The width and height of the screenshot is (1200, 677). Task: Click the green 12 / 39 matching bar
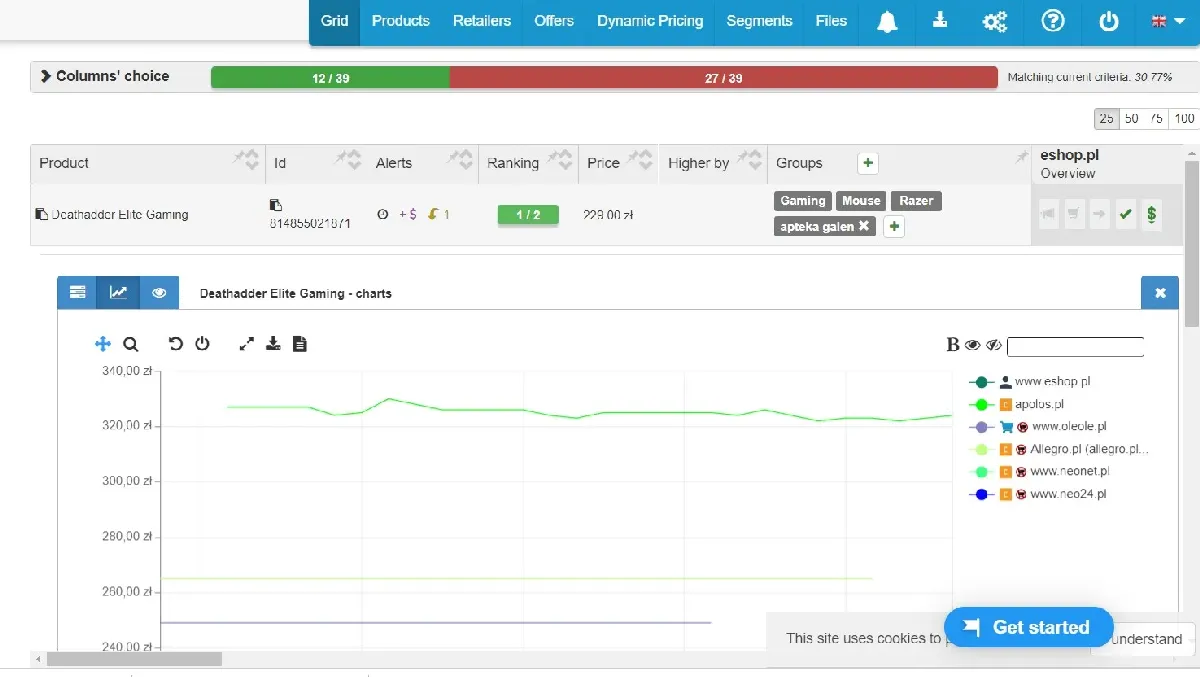pyautogui.click(x=330, y=78)
